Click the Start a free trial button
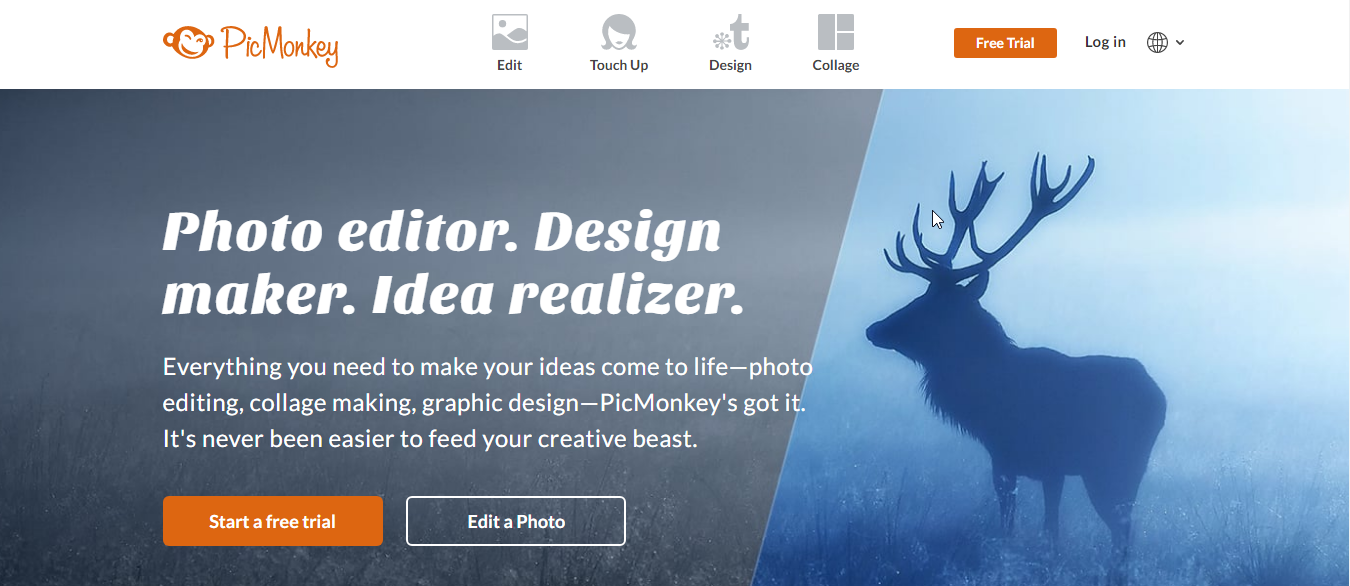The height and width of the screenshot is (586, 1350). (x=273, y=521)
